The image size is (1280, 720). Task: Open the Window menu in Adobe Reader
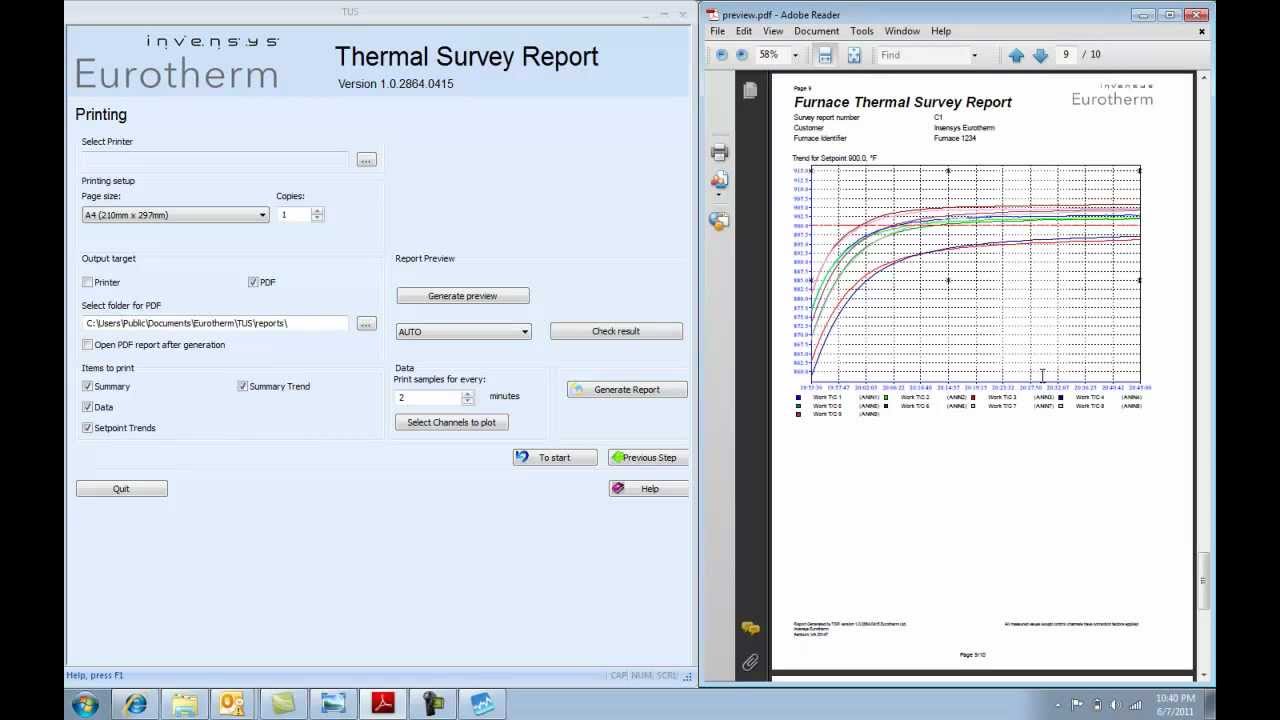(x=902, y=31)
